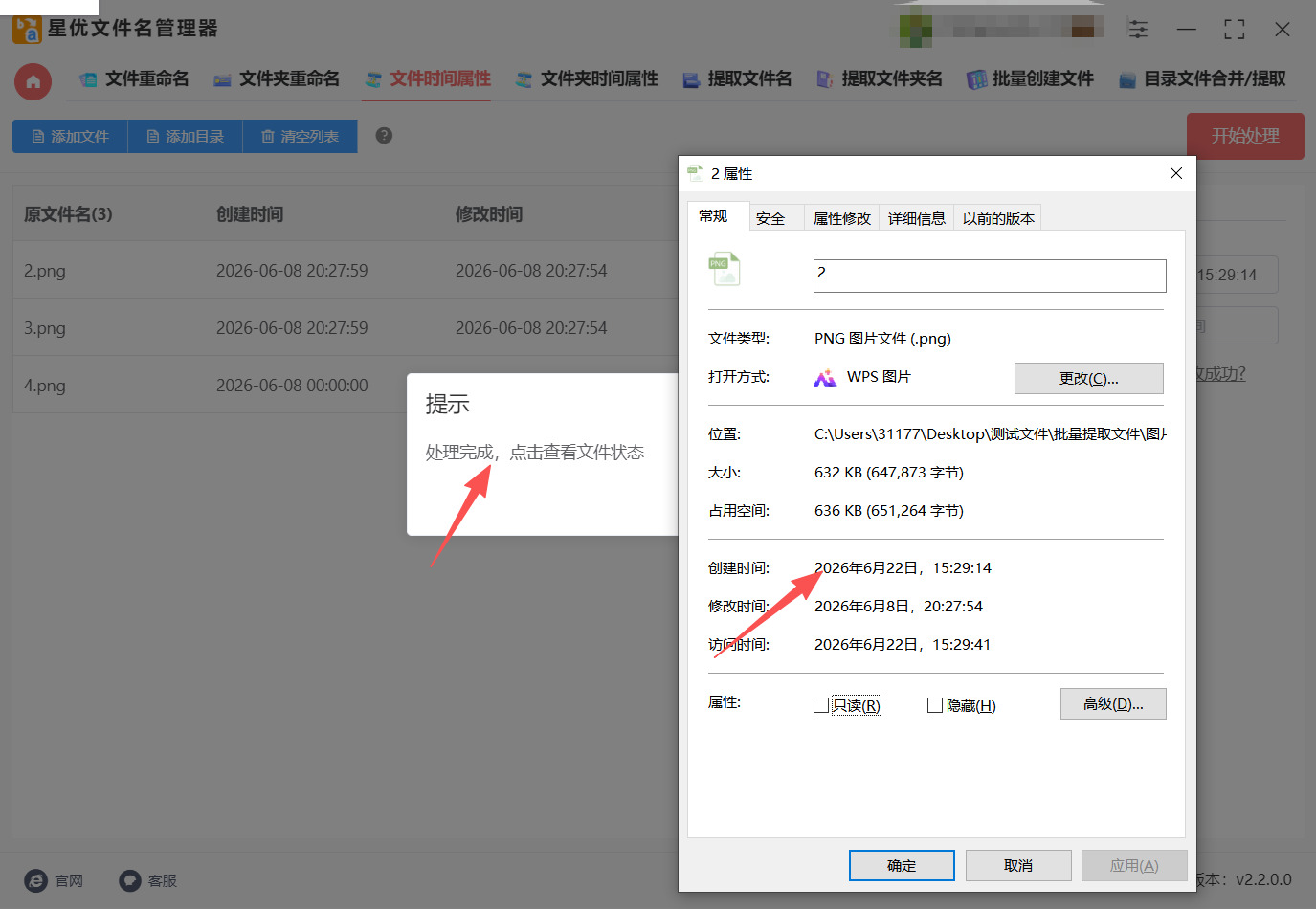Click the PNG file type icon in properties
This screenshot has height=909, width=1316.
click(725, 269)
